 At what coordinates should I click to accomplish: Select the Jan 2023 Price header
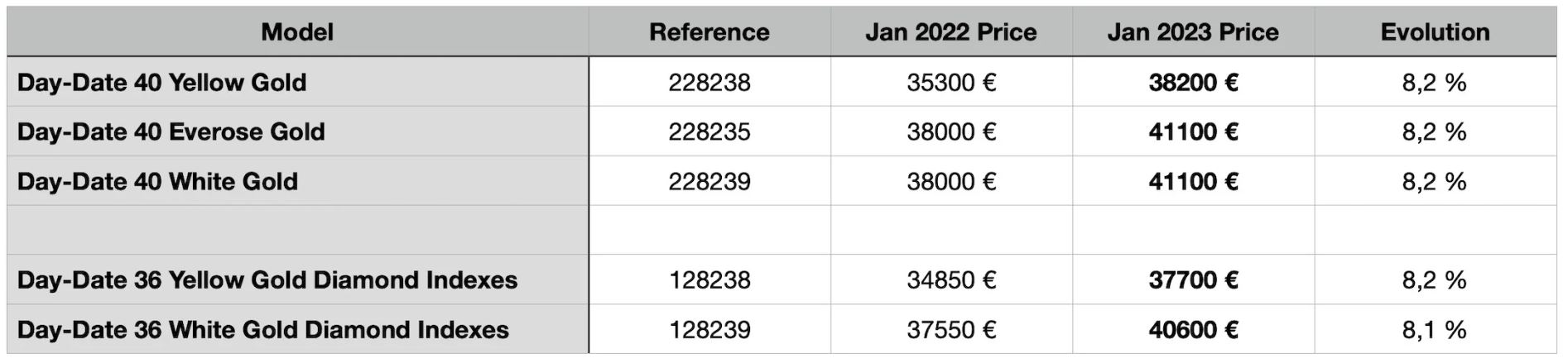click(1193, 32)
